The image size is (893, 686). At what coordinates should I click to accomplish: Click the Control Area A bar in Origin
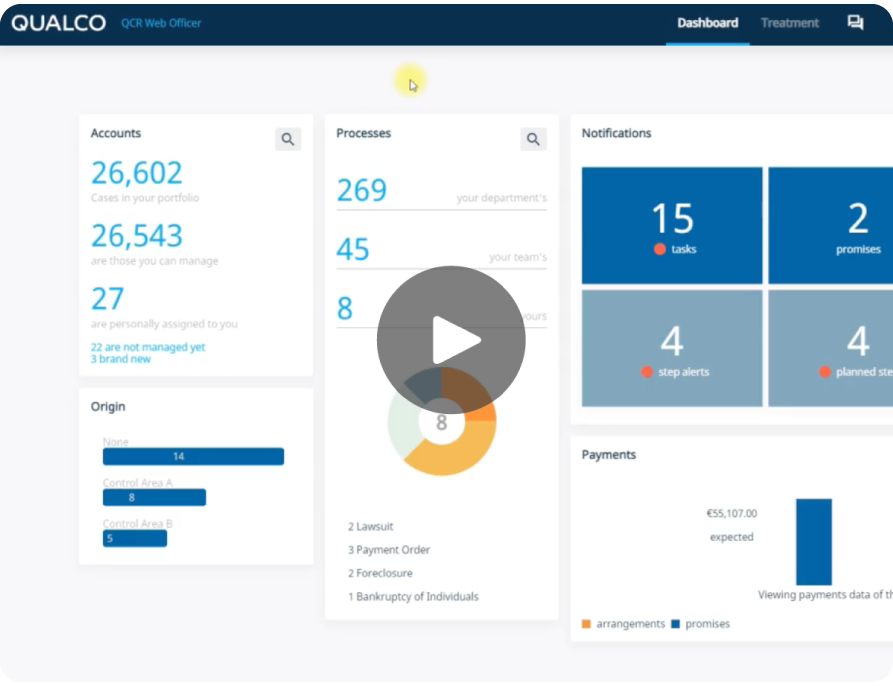(155, 496)
